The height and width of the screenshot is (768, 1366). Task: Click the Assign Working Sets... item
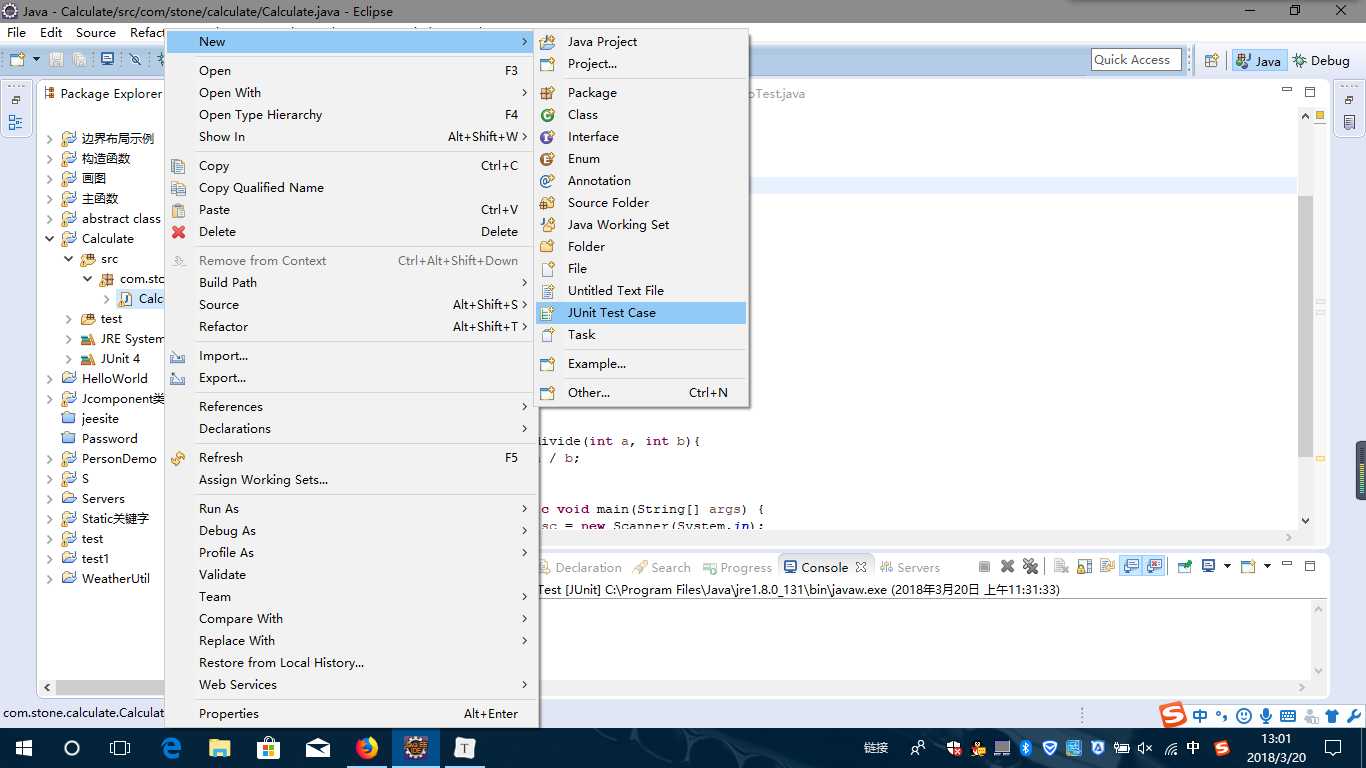click(x=352, y=480)
